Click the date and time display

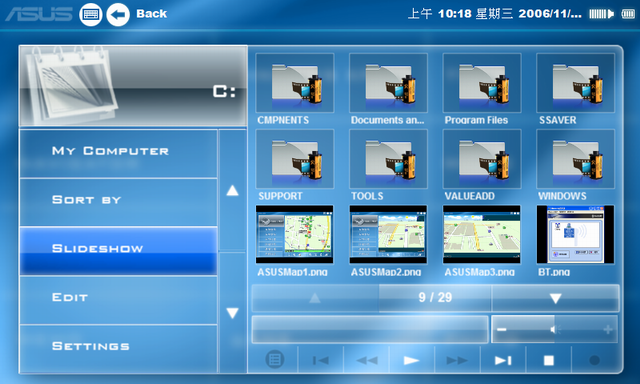point(494,14)
